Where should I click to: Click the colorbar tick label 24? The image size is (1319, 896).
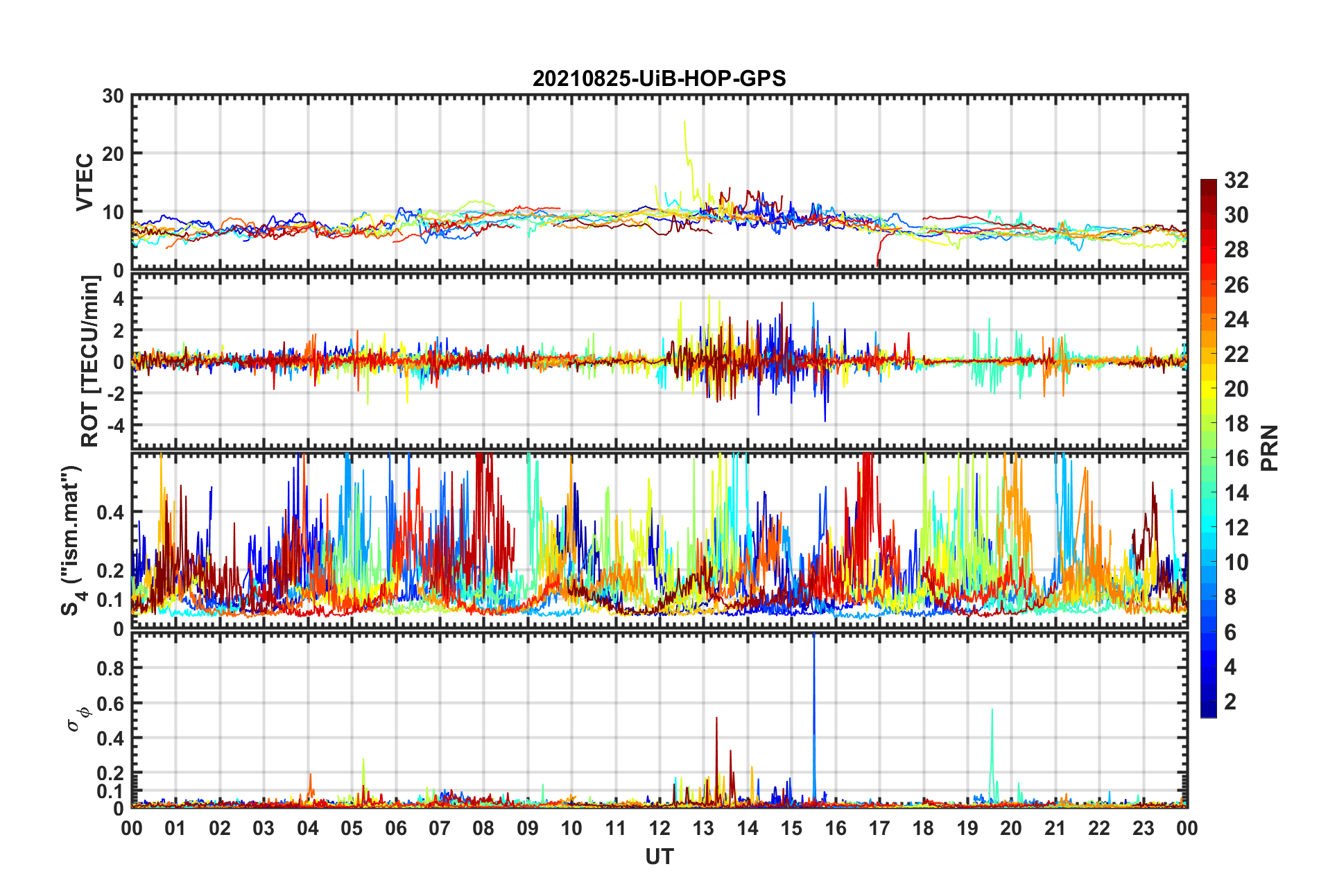tap(1236, 320)
